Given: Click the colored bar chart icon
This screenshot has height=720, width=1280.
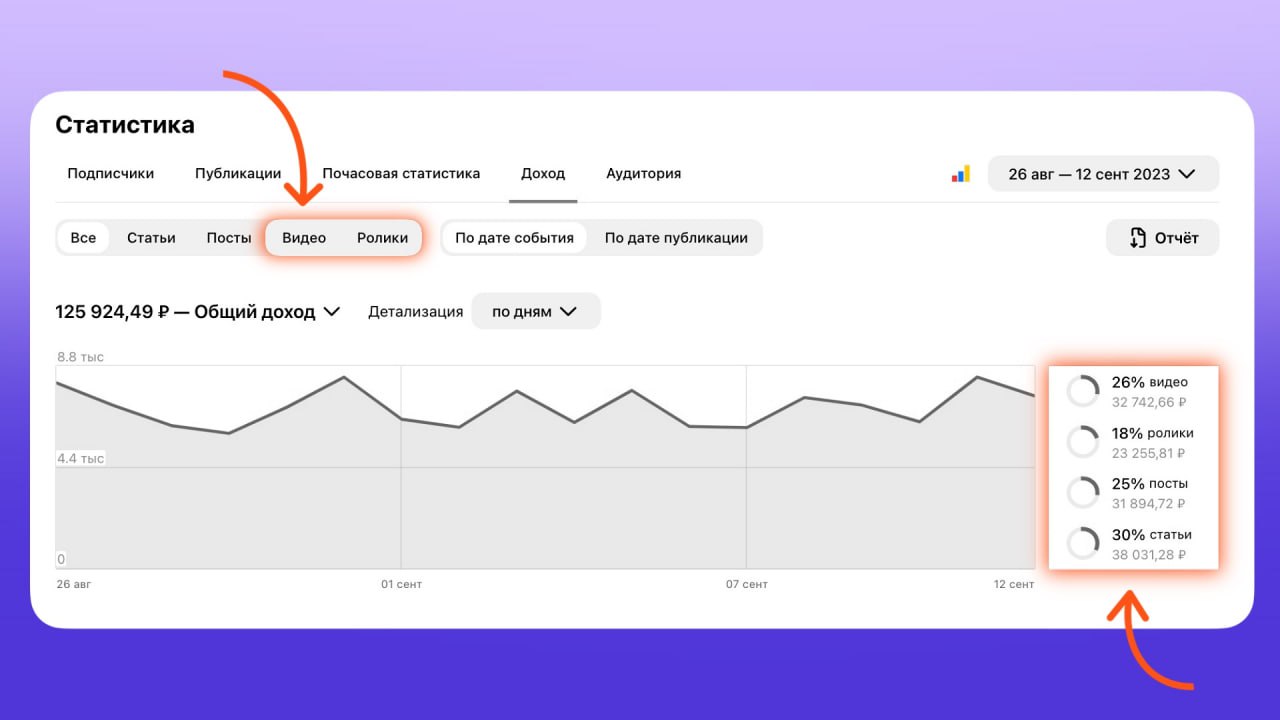Looking at the screenshot, I should pos(960,174).
